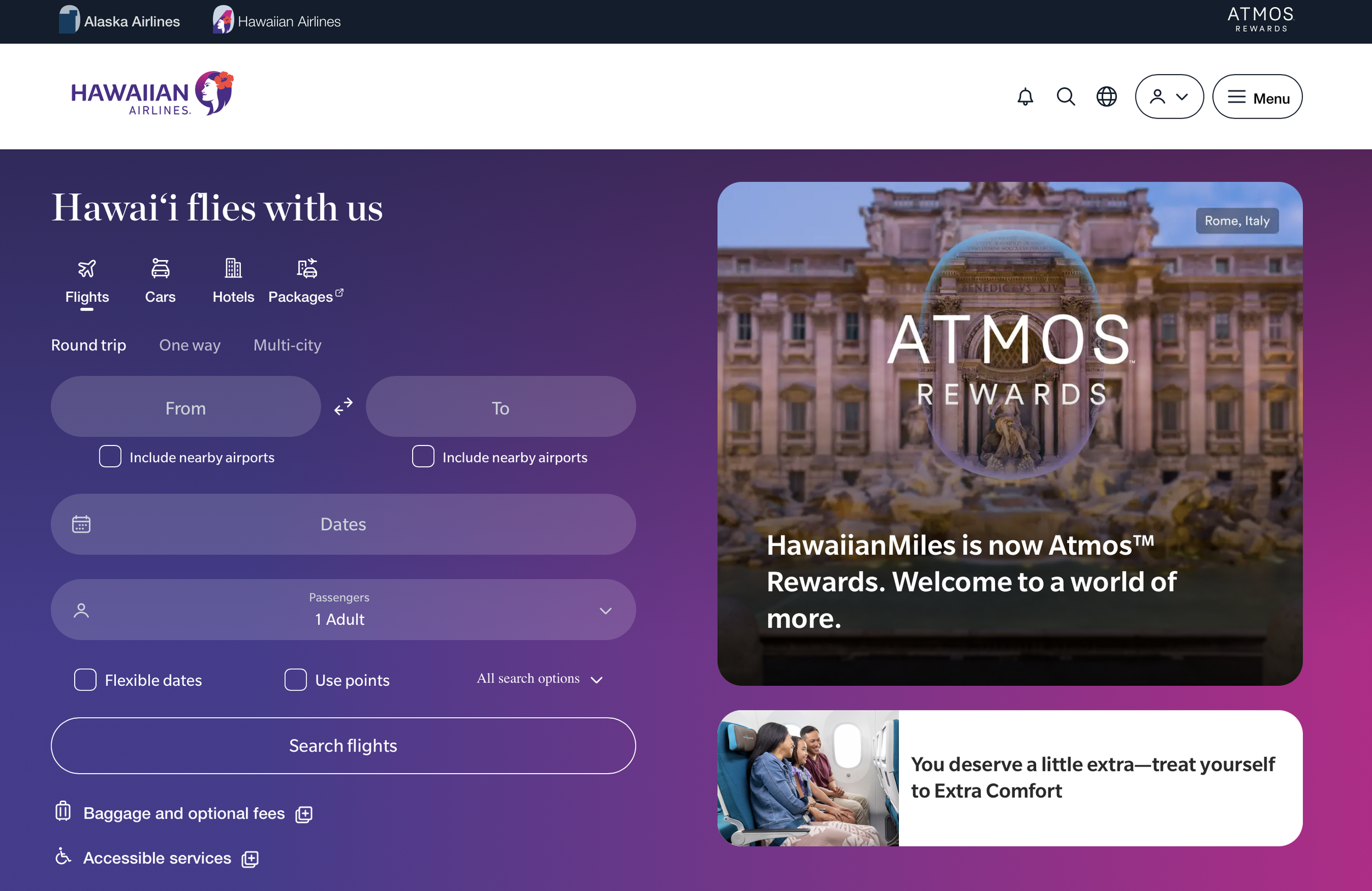Enable the Flexible dates checkbox
1372x891 pixels.
tap(85, 679)
